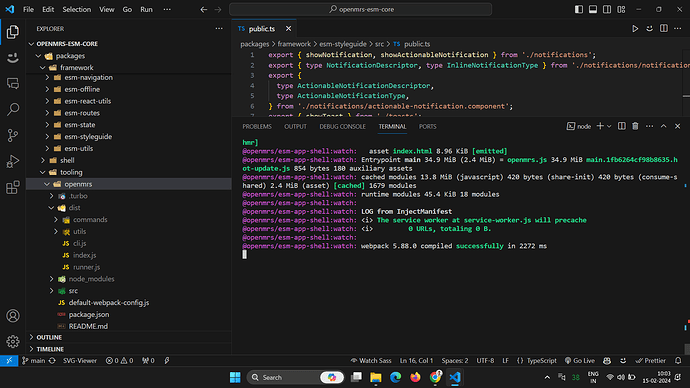Open Manage settings gear icon
The image size is (690, 388).
click(x=13, y=341)
